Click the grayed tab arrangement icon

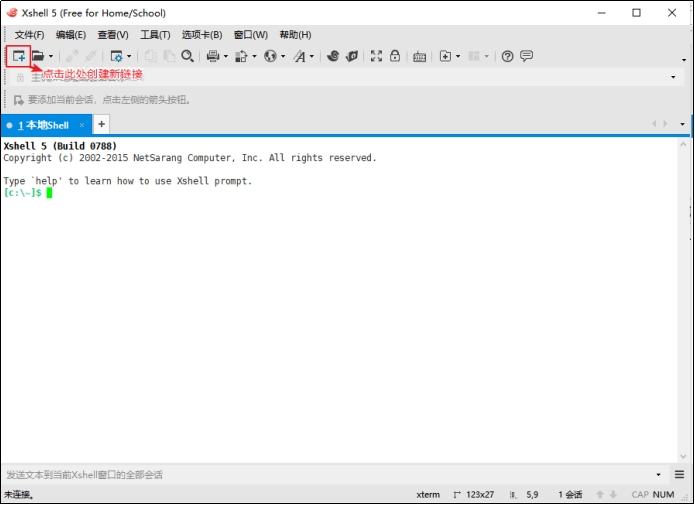(x=474, y=56)
